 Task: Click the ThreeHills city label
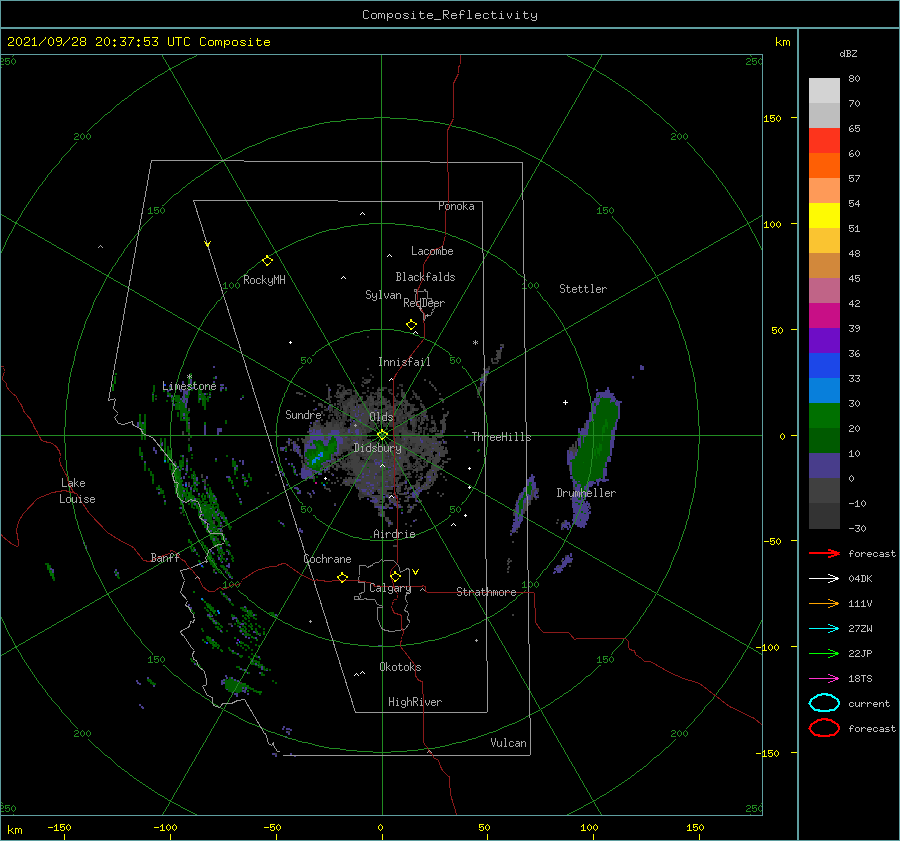pyautogui.click(x=501, y=437)
